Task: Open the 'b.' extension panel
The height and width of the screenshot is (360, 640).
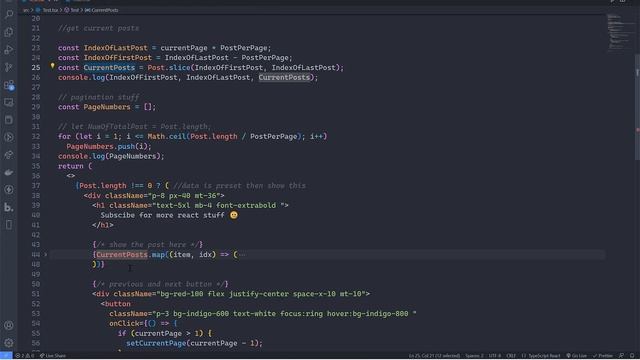Action: point(9,207)
